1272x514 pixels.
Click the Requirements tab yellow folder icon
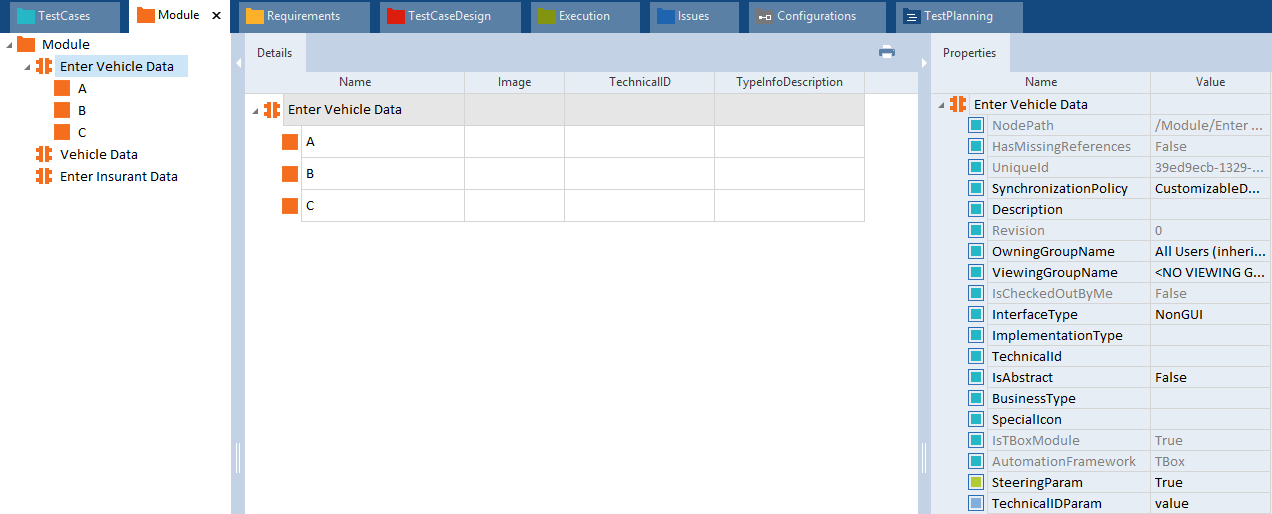pos(255,16)
